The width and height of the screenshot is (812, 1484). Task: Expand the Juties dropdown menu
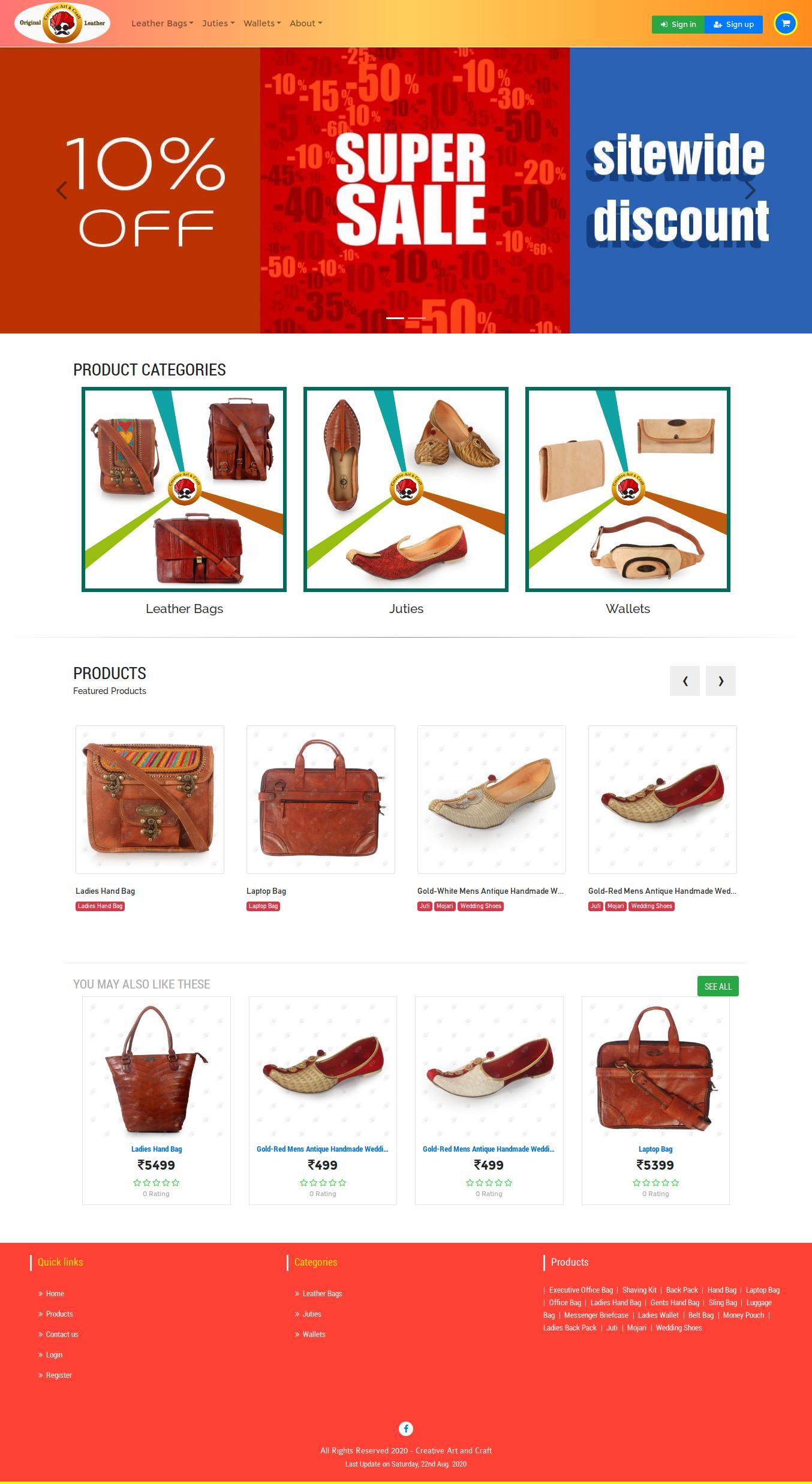pos(218,23)
